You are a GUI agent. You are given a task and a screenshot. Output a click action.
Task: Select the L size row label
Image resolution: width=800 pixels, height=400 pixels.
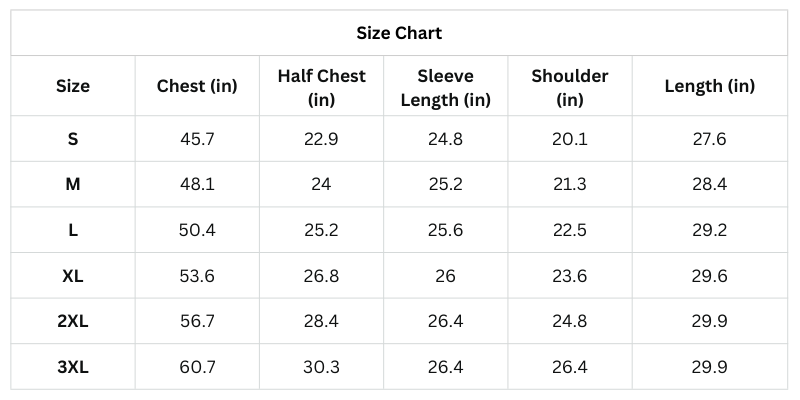(73, 230)
